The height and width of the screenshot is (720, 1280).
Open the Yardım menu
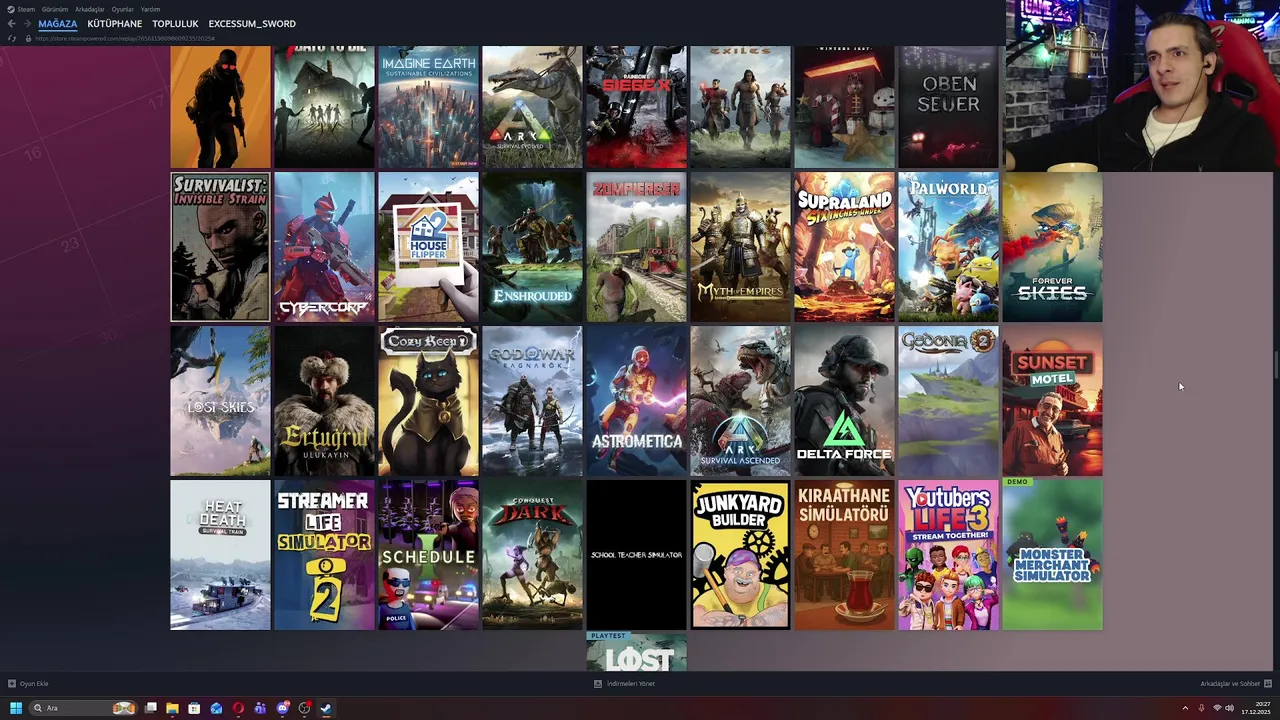[150, 9]
